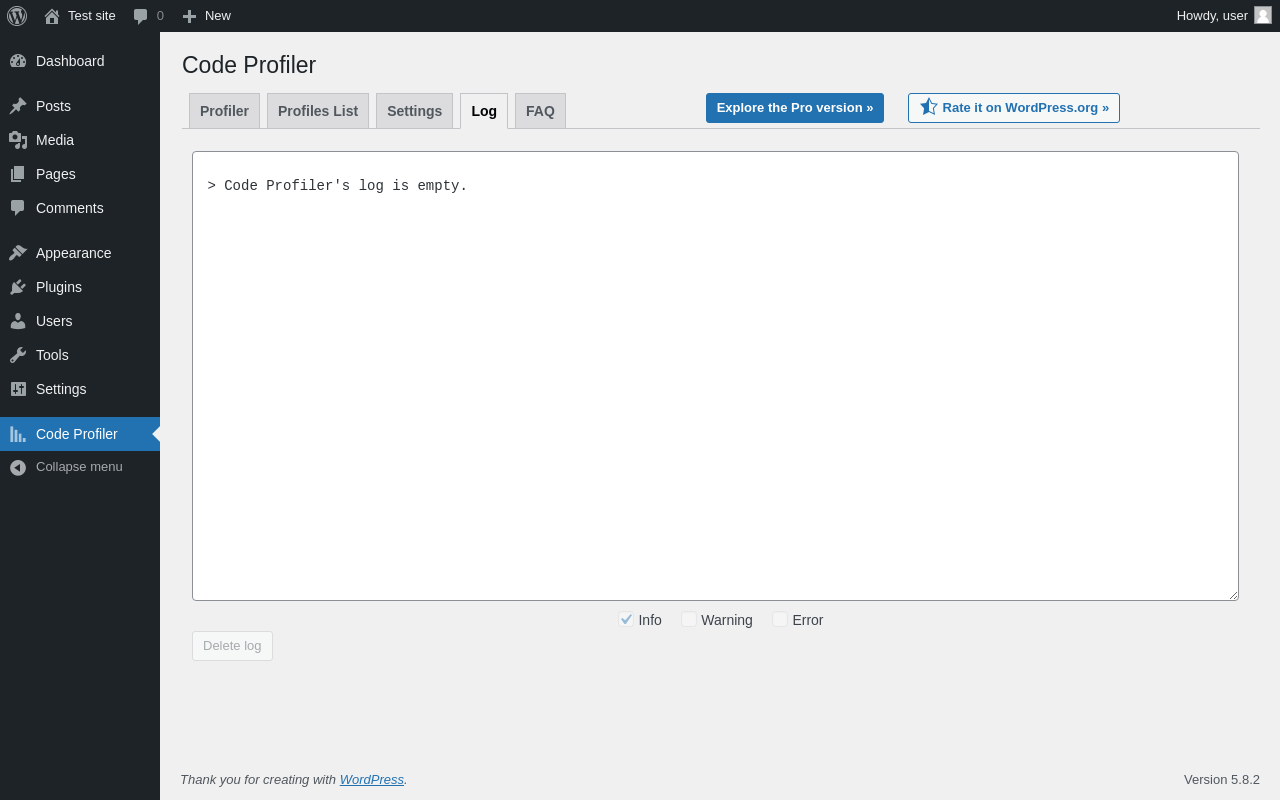Click the Appearance paintbrush icon
The width and height of the screenshot is (1280, 800).
18,253
